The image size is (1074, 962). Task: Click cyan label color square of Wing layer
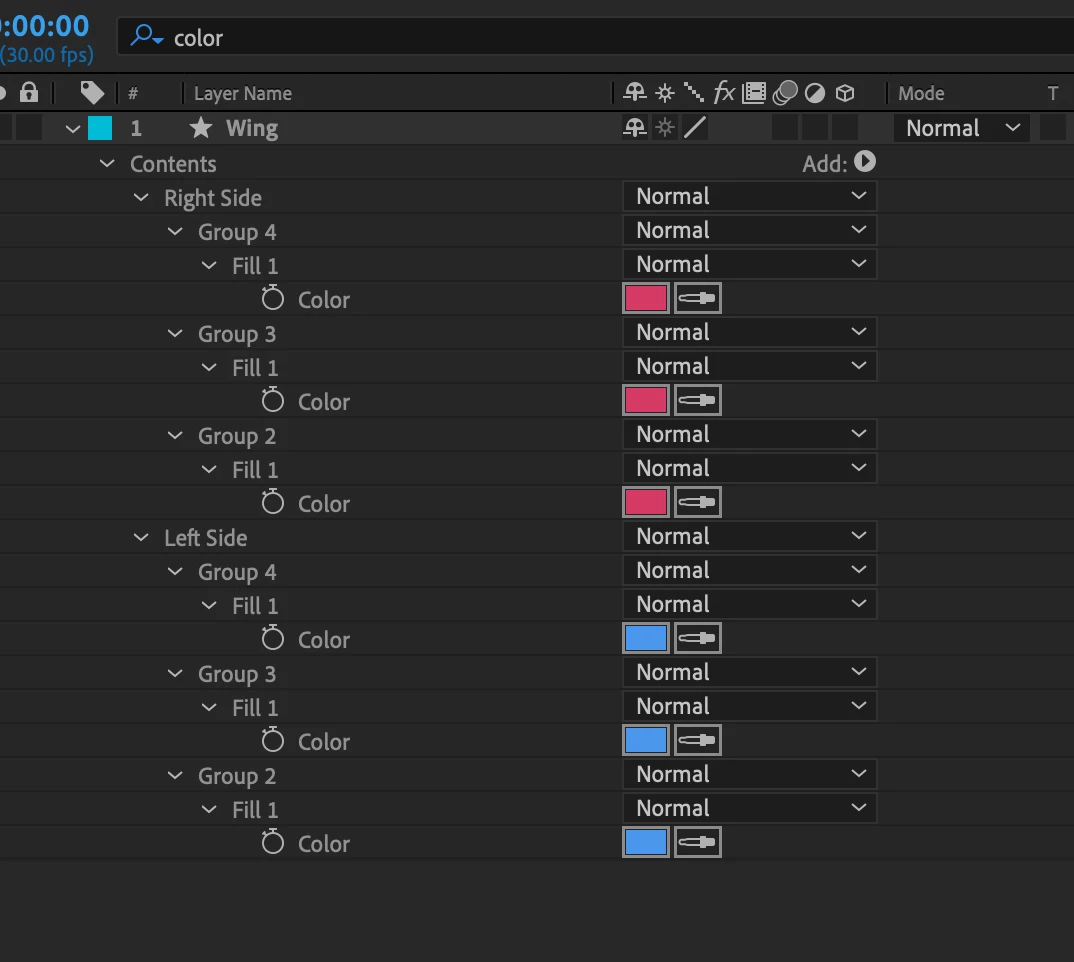(x=100, y=127)
